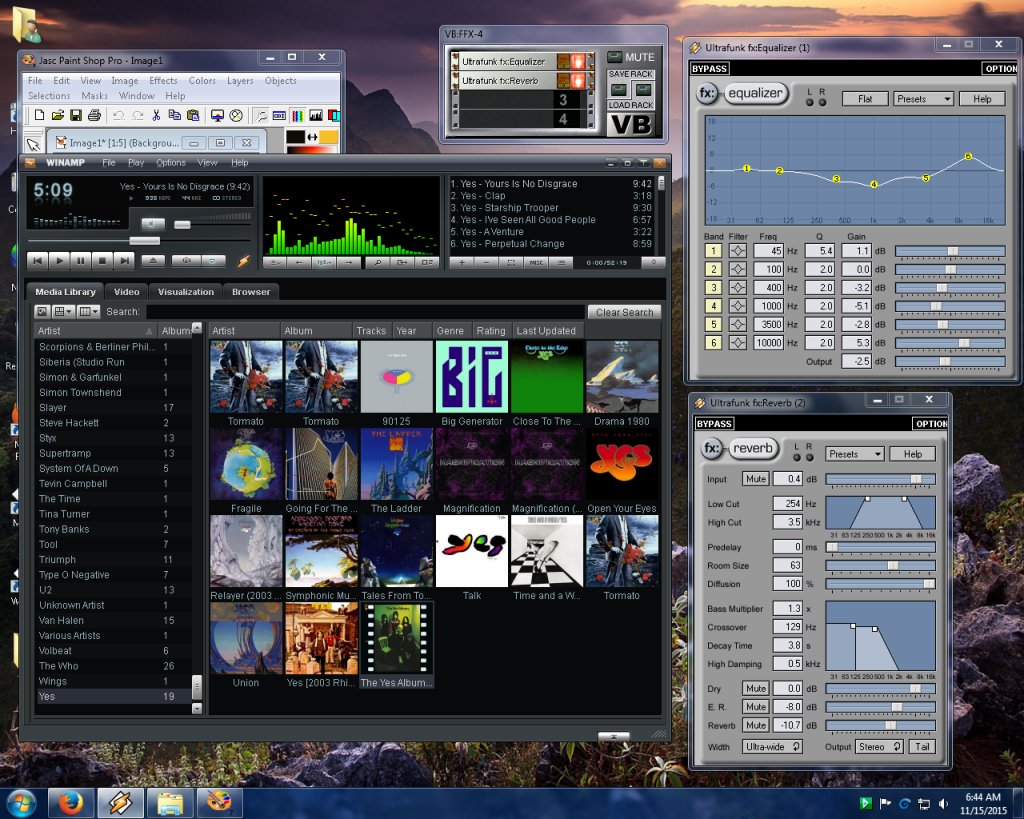Click the playlist select-all button
Viewport: 1024px width, 819px height.
coord(511,263)
